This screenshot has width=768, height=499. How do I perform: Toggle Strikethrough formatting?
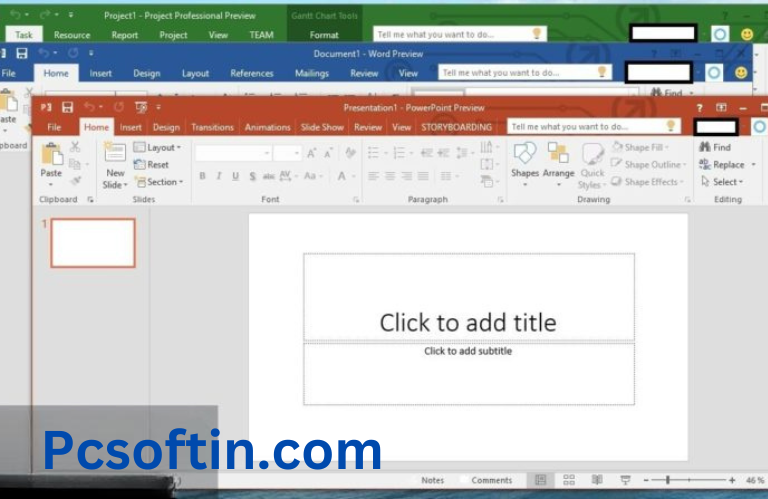pyautogui.click(x=268, y=176)
